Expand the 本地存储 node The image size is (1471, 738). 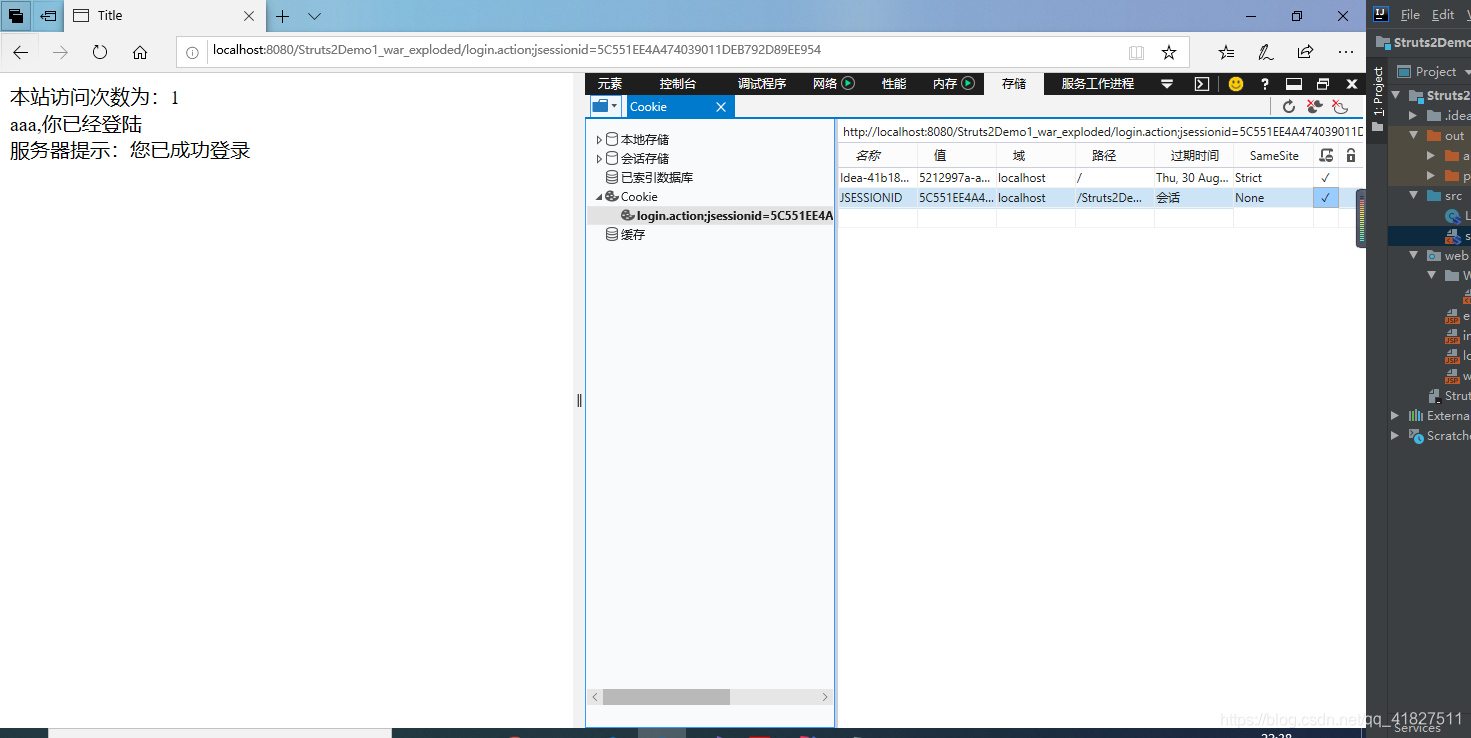[599, 140]
